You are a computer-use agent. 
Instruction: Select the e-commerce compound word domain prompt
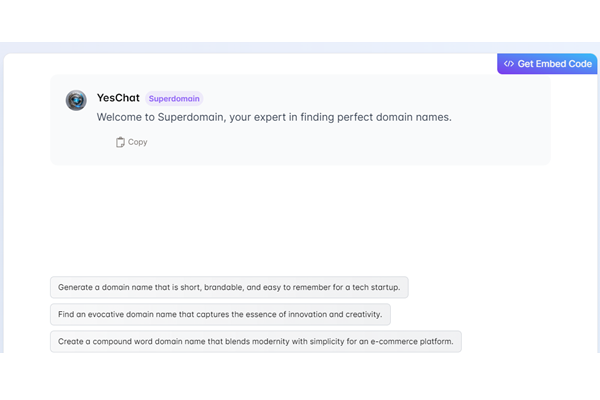pyautogui.click(x=255, y=341)
